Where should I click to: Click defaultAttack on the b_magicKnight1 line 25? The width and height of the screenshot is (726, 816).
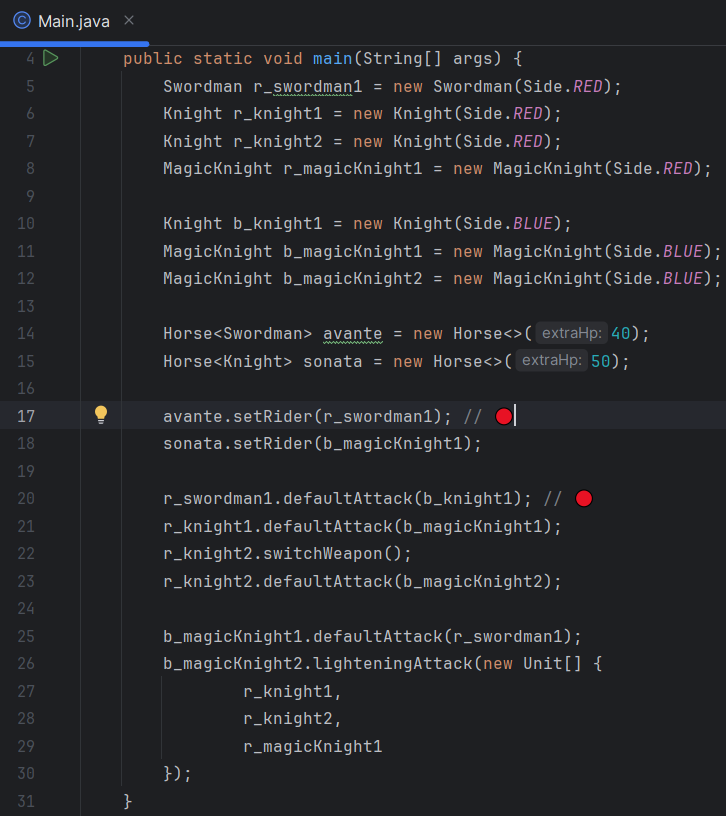(378, 636)
